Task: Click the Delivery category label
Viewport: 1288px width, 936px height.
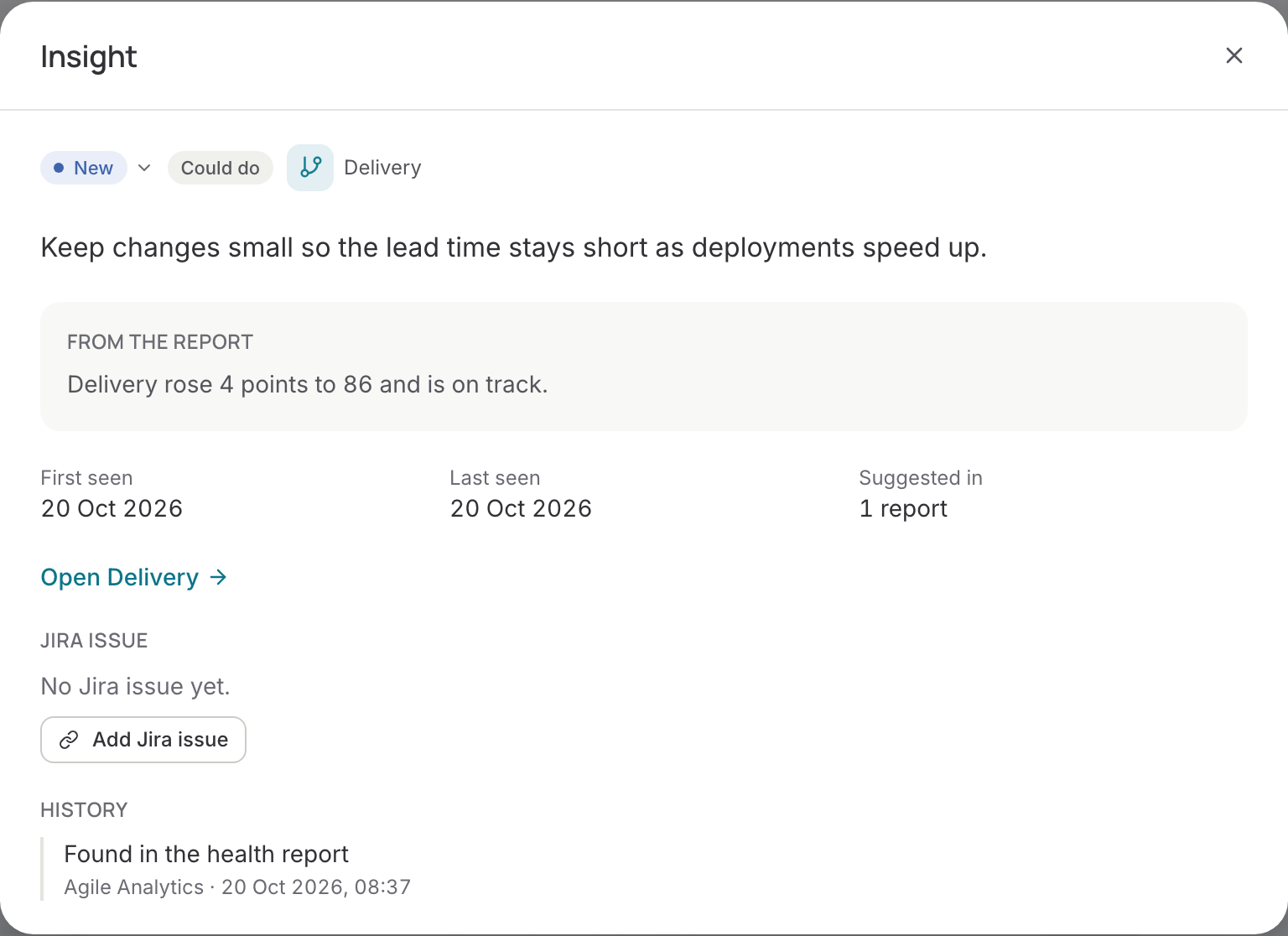Action: point(382,168)
